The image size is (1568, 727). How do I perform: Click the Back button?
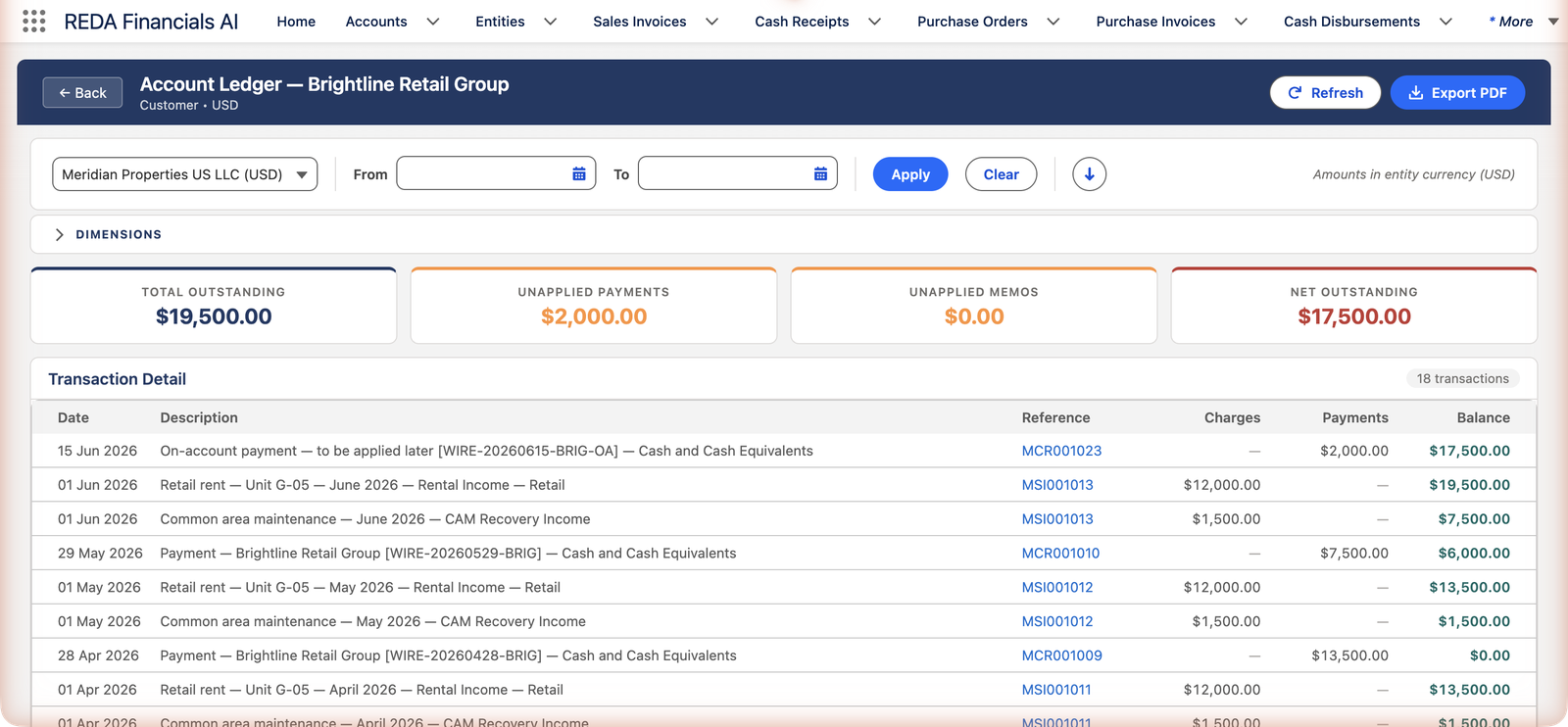tap(82, 92)
